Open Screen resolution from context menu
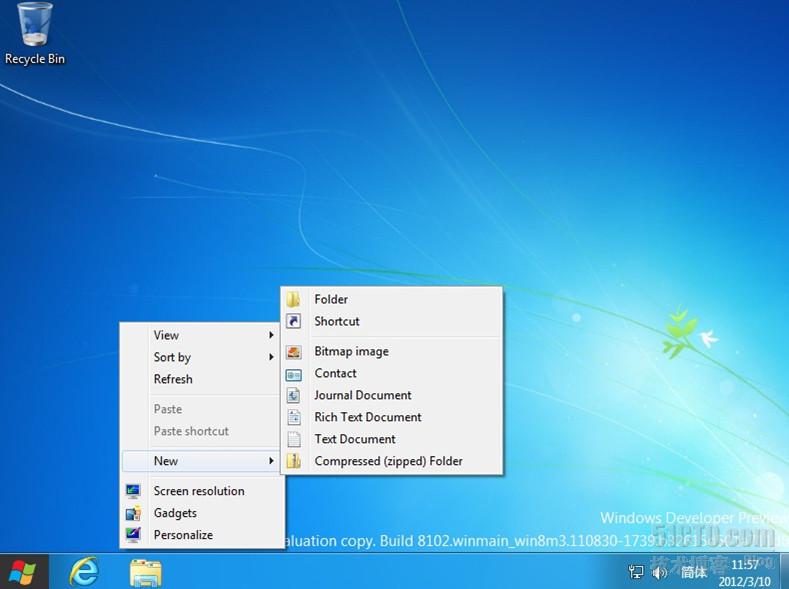 [201, 491]
